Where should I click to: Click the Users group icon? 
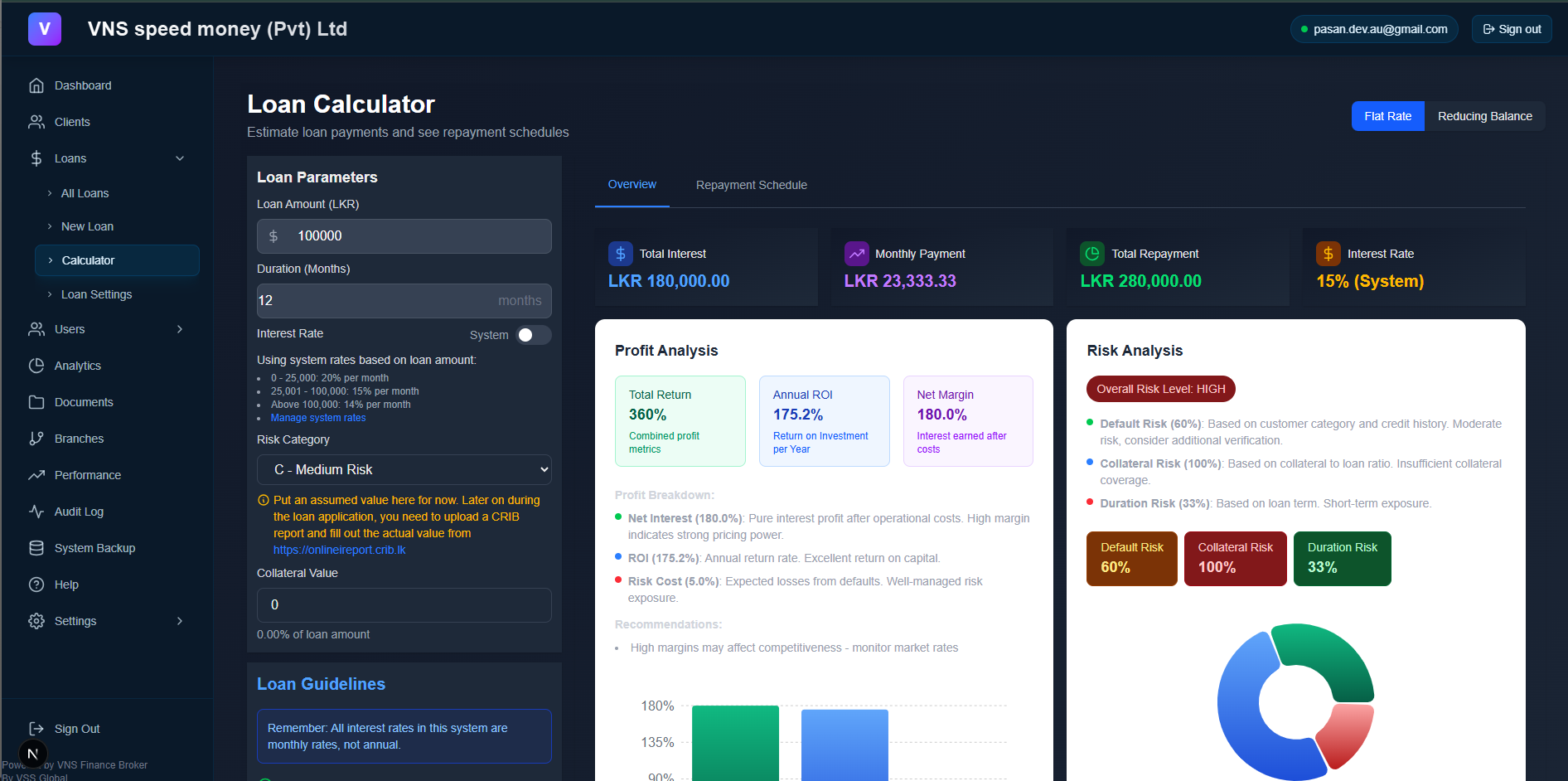(36, 329)
